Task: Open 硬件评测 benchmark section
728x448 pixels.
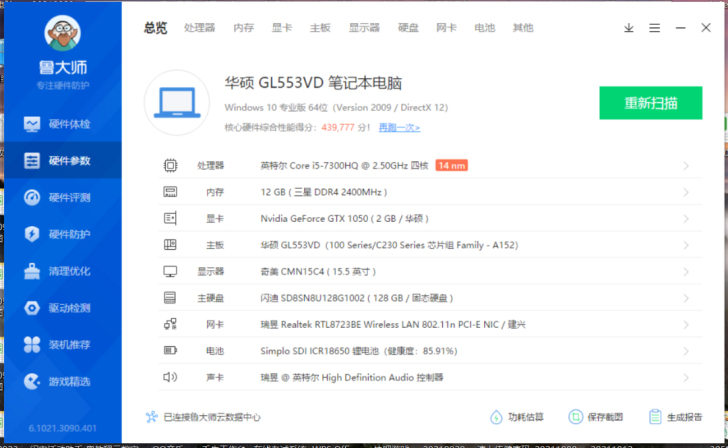Action: pyautogui.click(x=63, y=197)
